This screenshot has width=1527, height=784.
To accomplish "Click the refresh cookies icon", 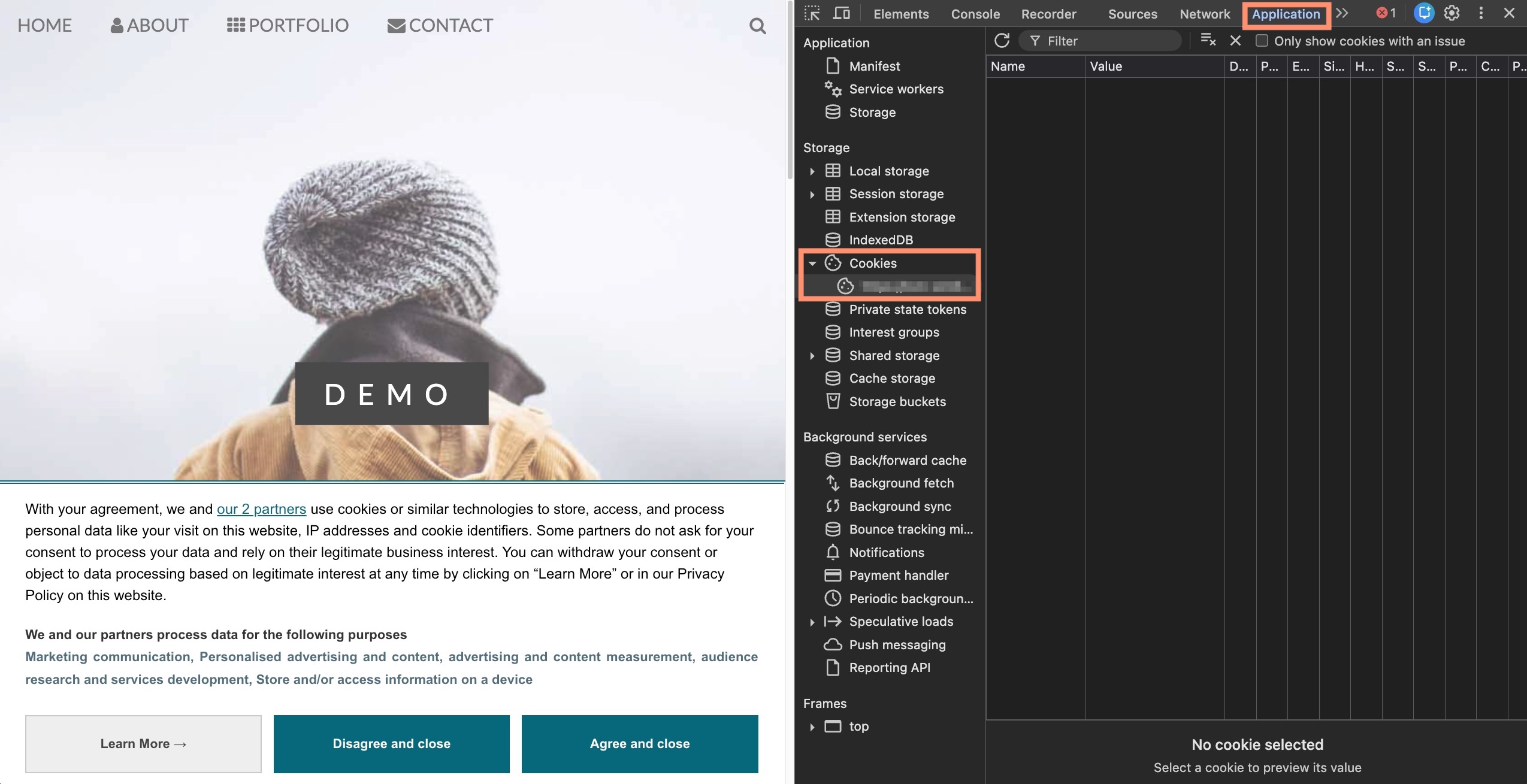I will pyautogui.click(x=1002, y=41).
